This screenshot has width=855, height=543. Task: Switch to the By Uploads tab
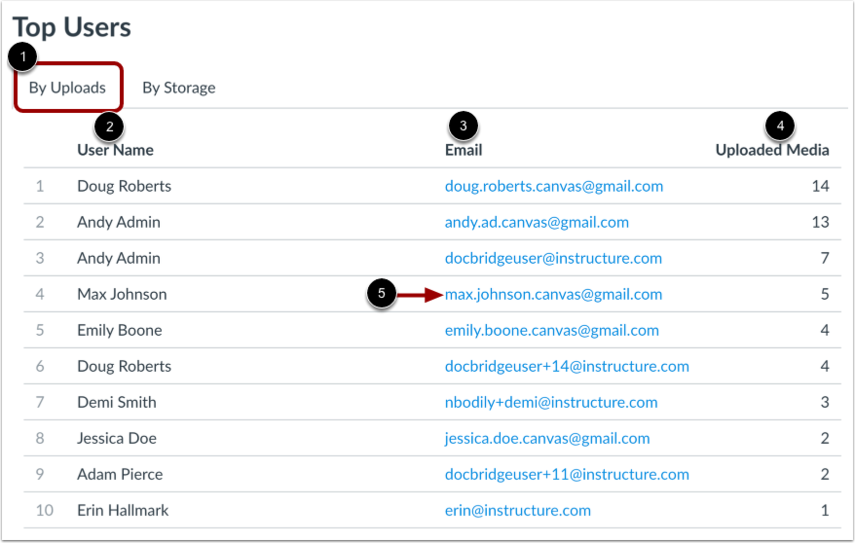(67, 88)
